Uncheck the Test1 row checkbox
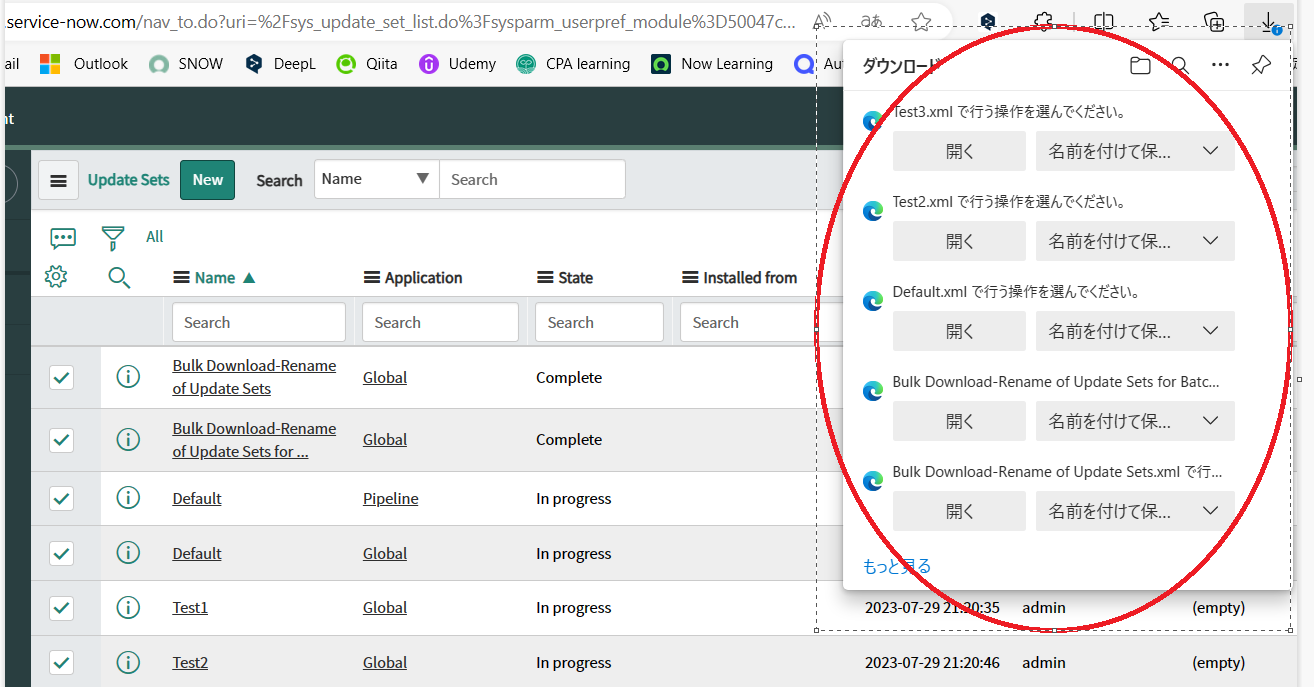Viewport: 1314px width, 687px height. point(61,607)
